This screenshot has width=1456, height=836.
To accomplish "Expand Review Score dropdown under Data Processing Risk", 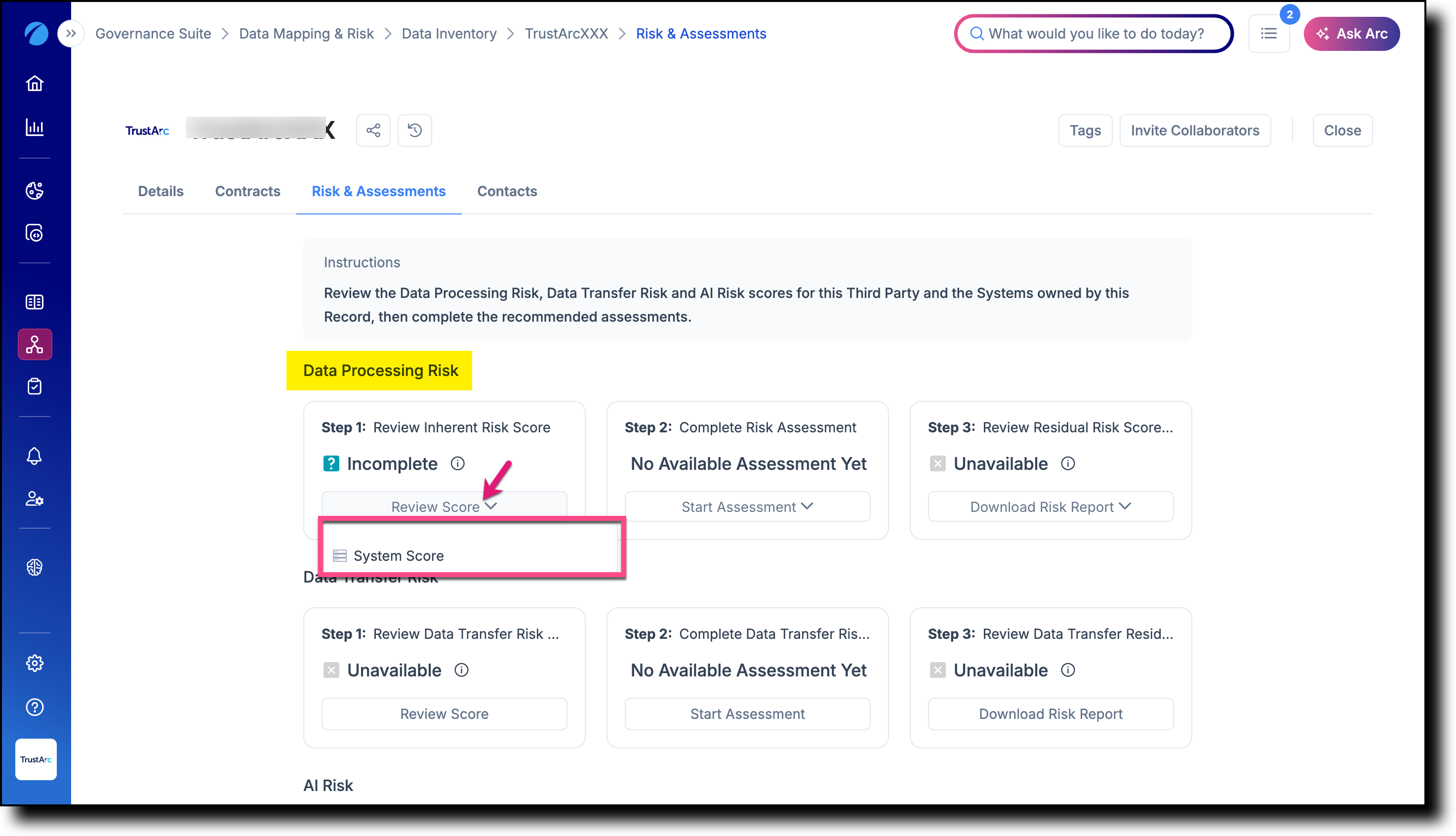I will pyautogui.click(x=444, y=506).
